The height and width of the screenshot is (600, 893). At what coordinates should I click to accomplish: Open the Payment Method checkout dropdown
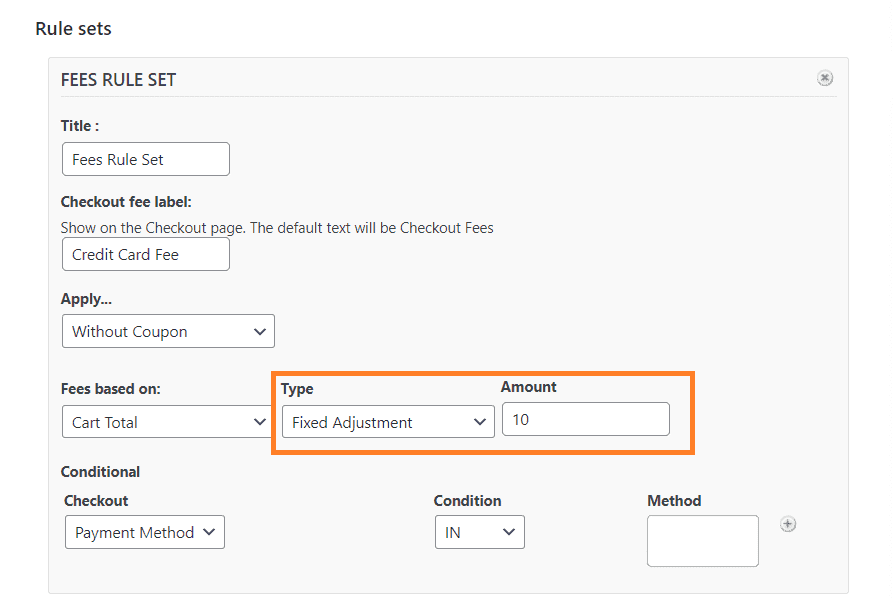145,532
